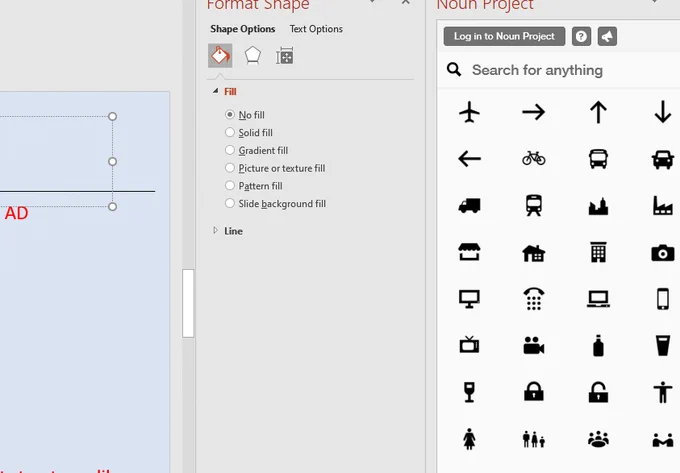Insert the train icon
Image resolution: width=680 pixels, height=473 pixels.
point(533,206)
